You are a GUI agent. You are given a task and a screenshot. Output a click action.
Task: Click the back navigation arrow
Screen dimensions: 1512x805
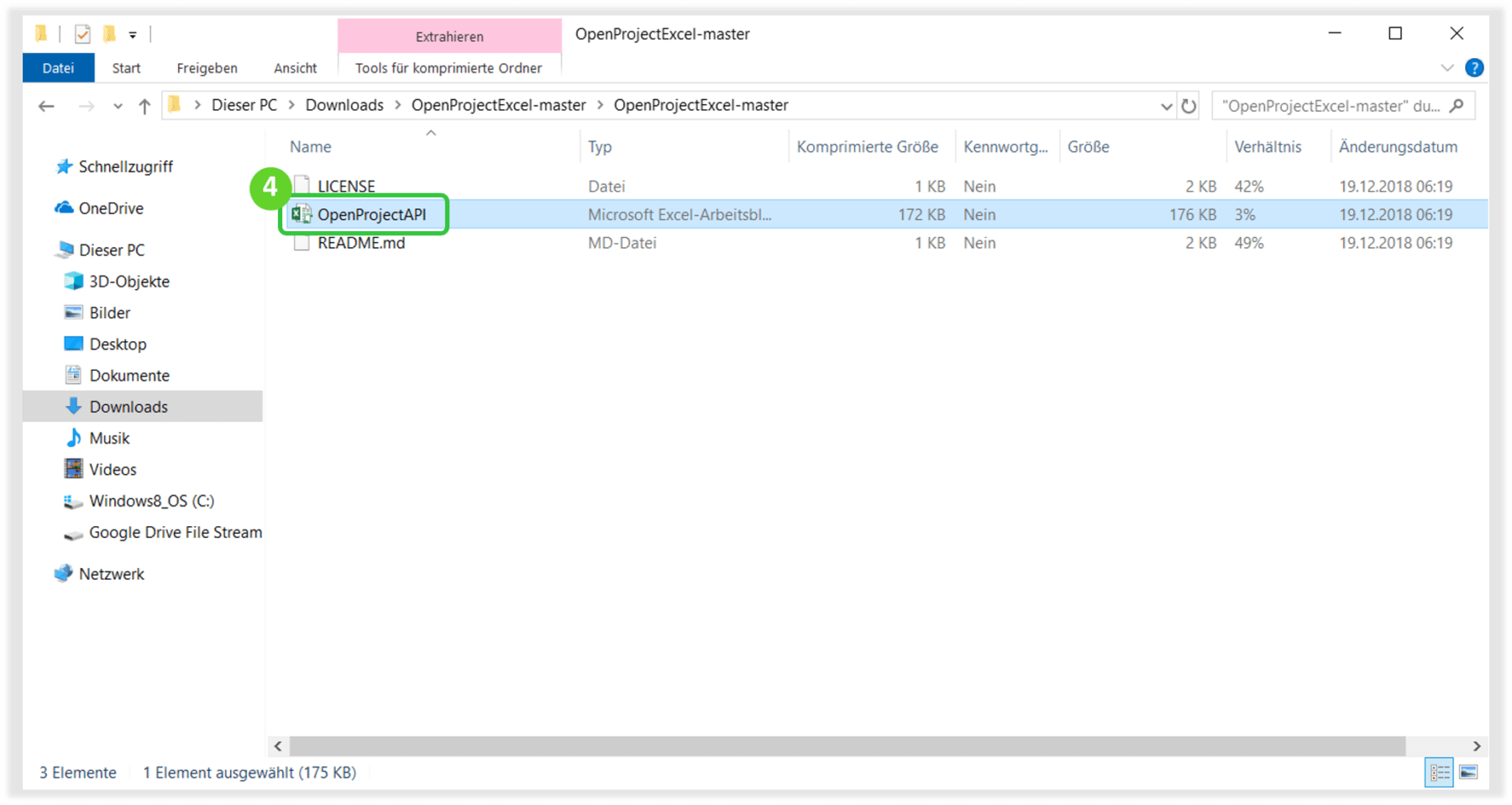click(46, 106)
